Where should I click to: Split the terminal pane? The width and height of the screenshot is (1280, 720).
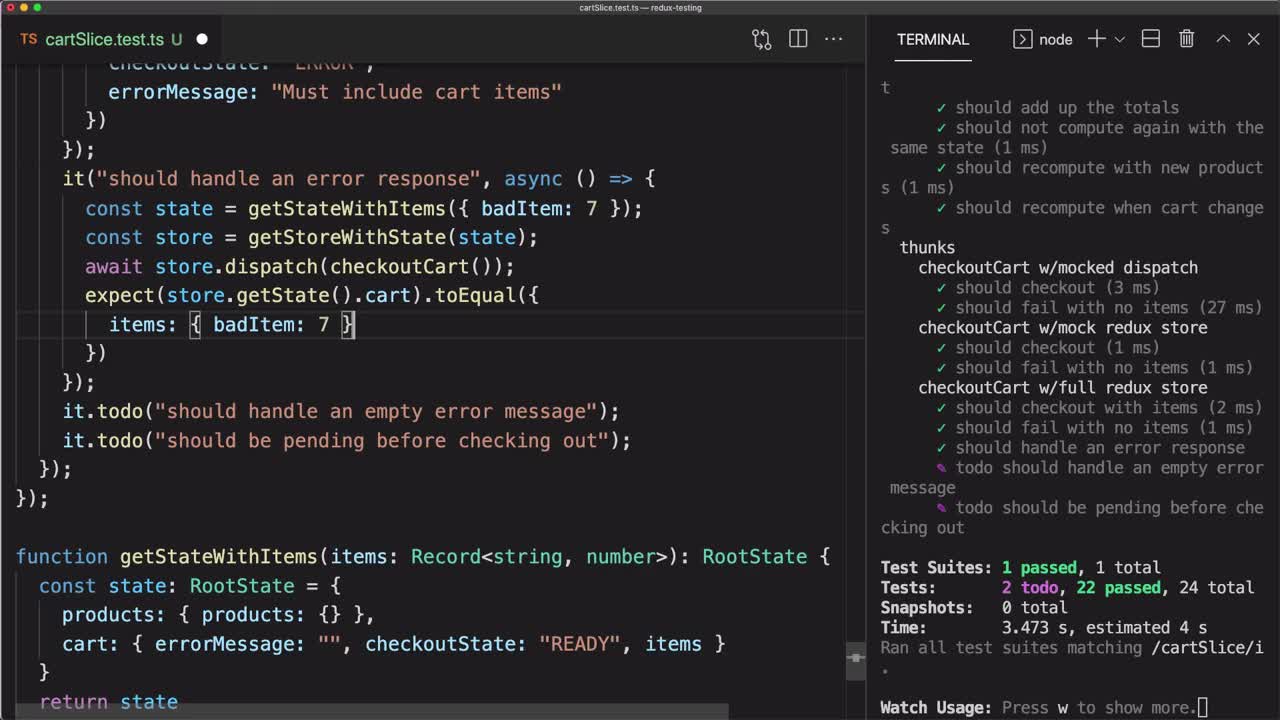click(x=1151, y=39)
